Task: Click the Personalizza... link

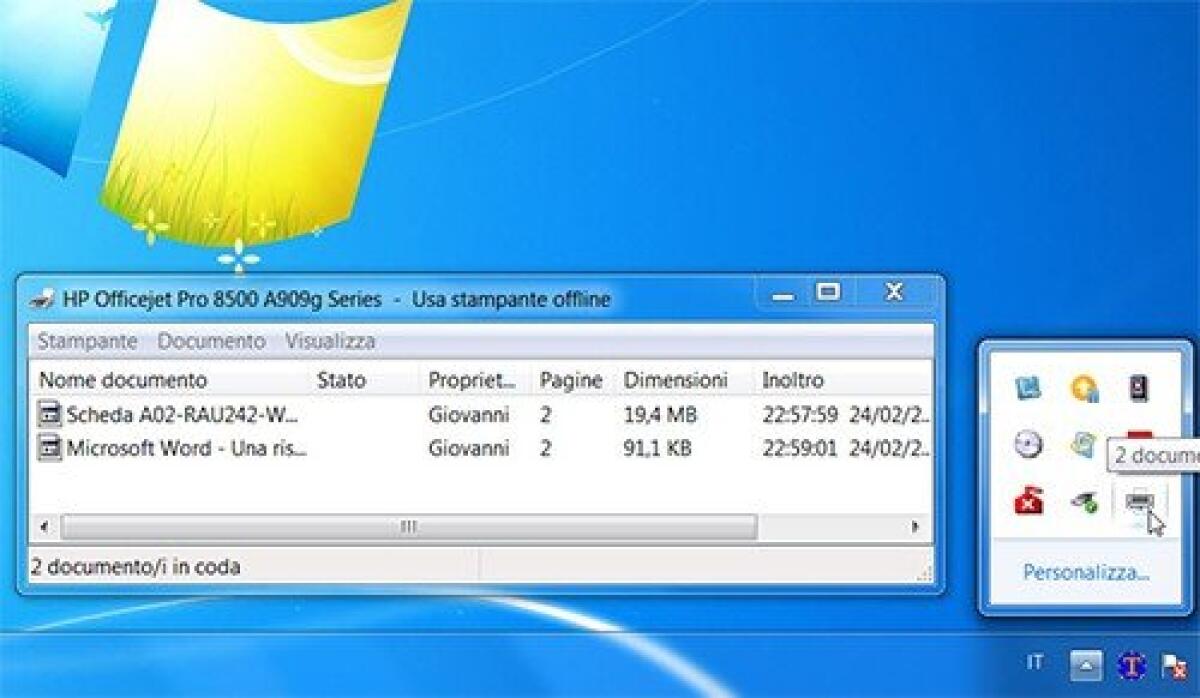Action: [1086, 573]
